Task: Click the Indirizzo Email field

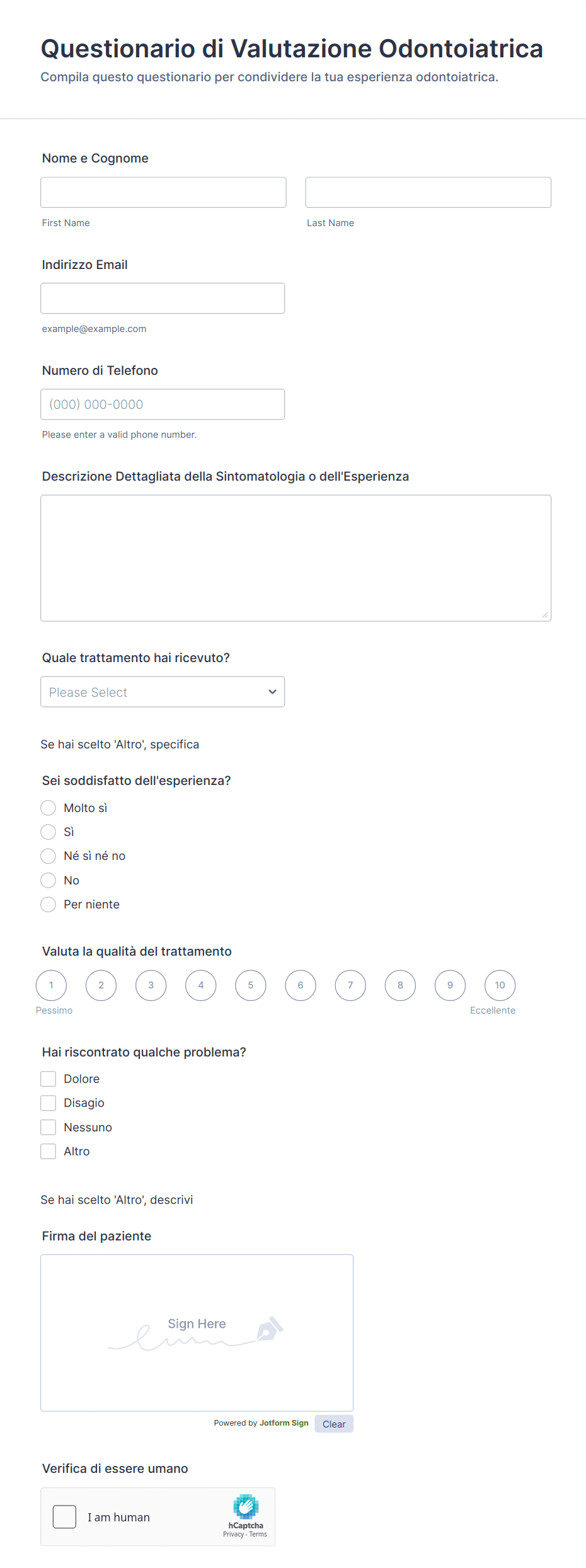Action: [x=163, y=298]
